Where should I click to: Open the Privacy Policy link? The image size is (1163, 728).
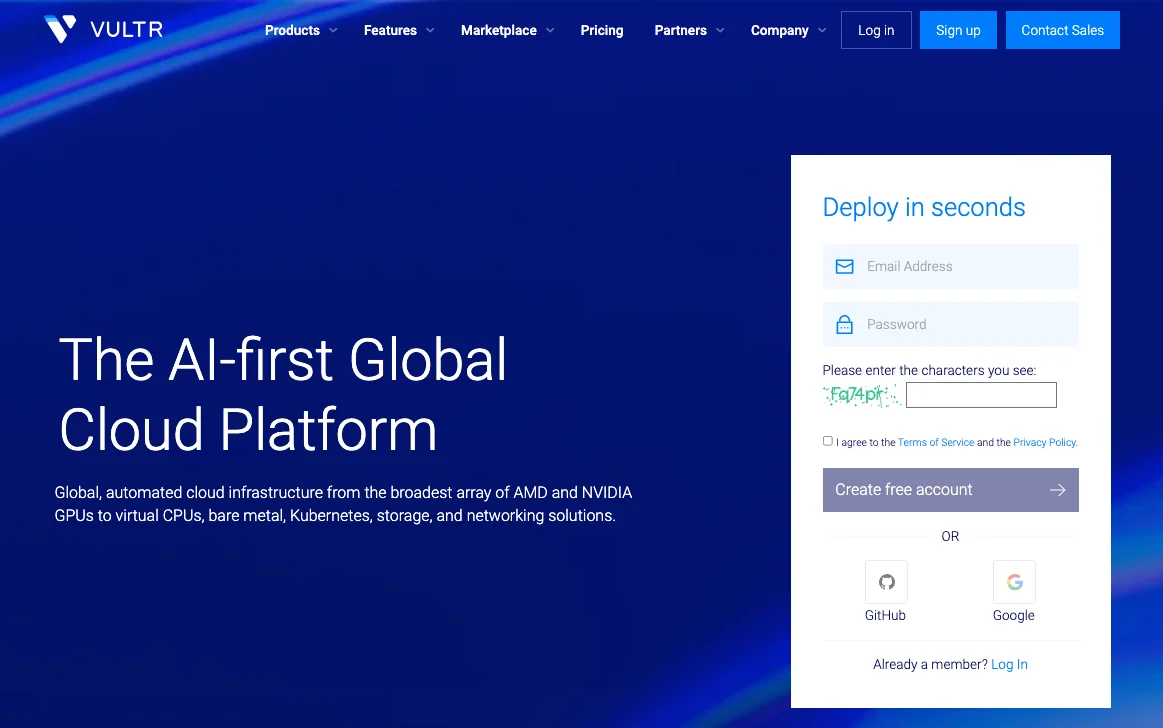pos(1044,443)
